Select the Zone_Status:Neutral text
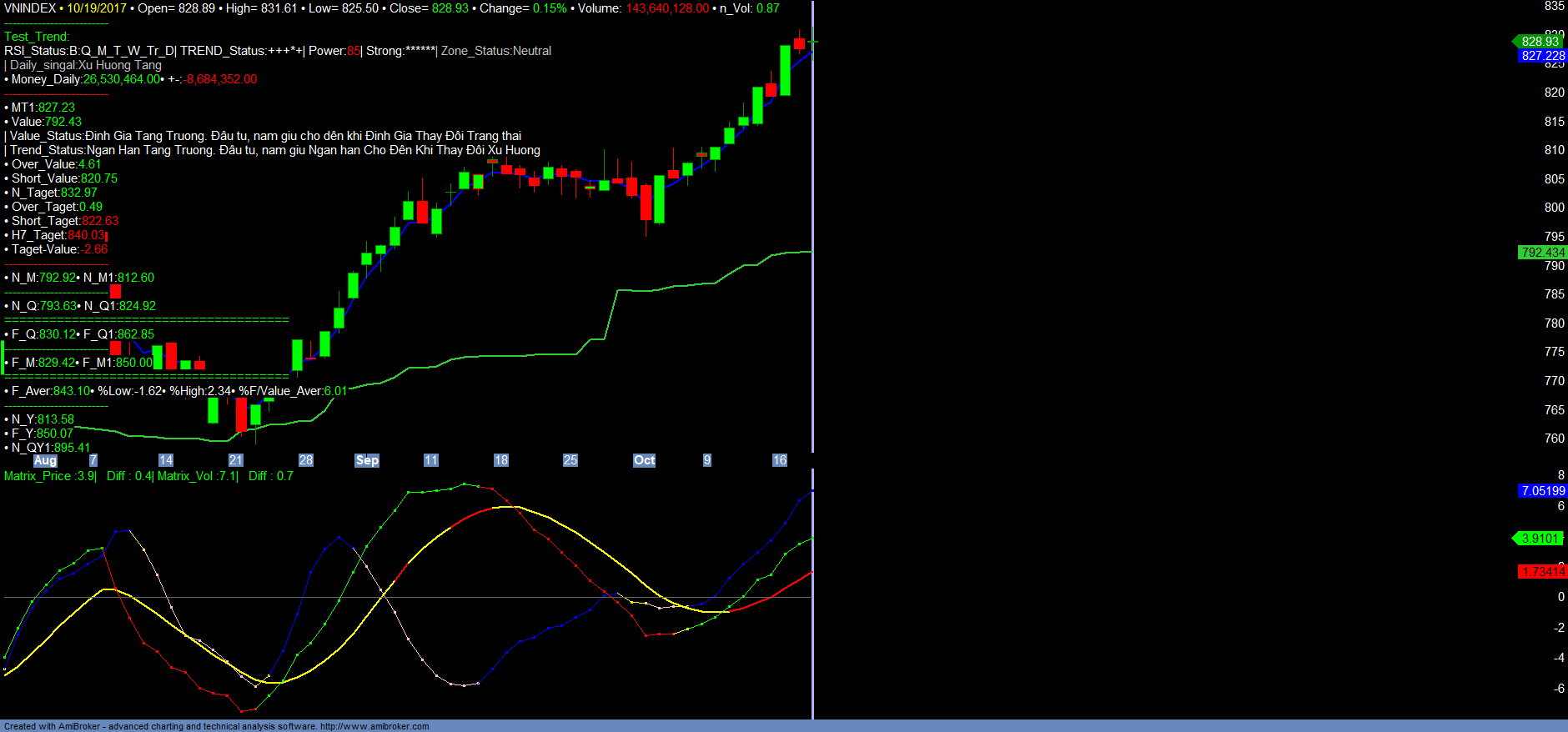Viewport: 1568px width, 732px height. 496,51
